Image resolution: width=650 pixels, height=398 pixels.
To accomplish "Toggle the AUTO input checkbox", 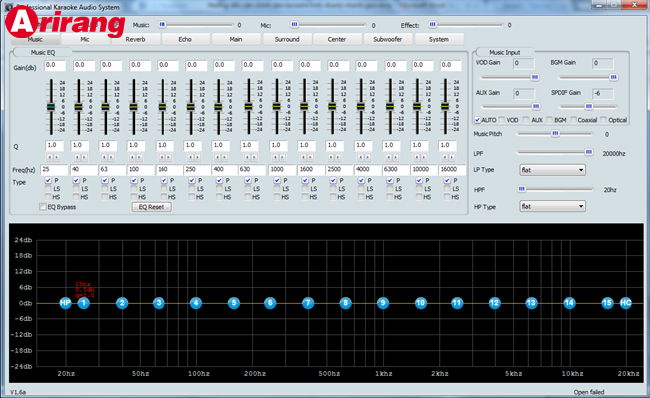I will click(x=478, y=120).
